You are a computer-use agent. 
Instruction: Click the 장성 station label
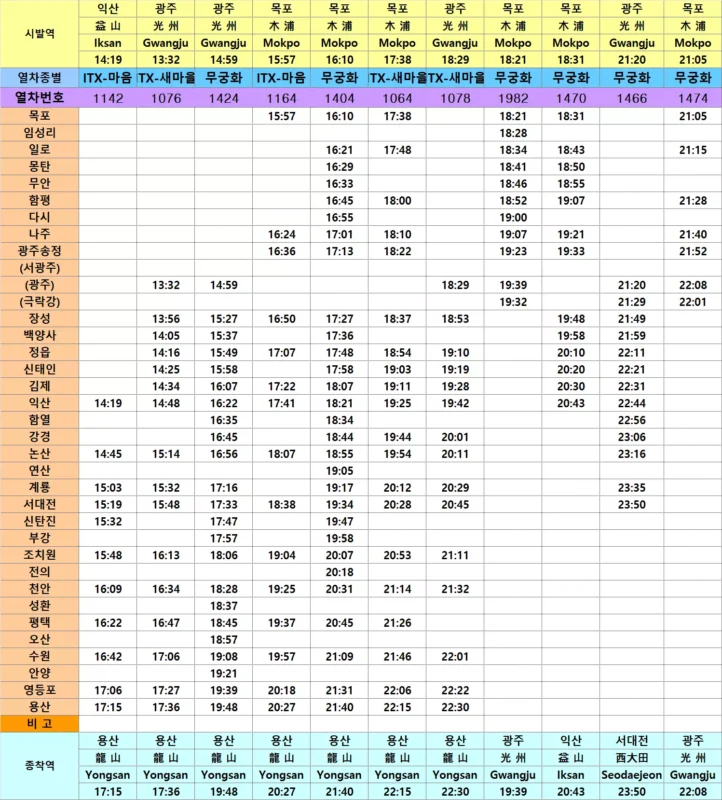(x=39, y=318)
